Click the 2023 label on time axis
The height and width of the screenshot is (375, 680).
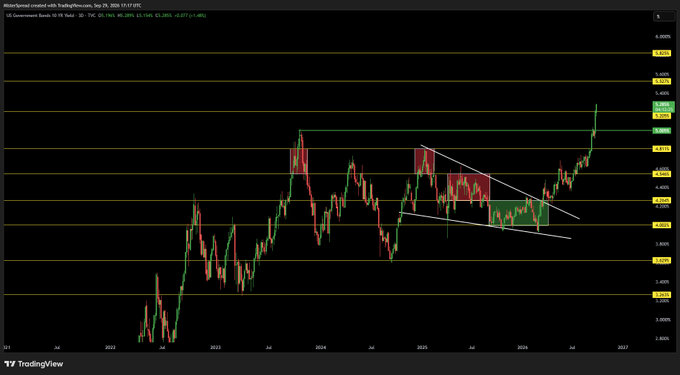tap(216, 347)
